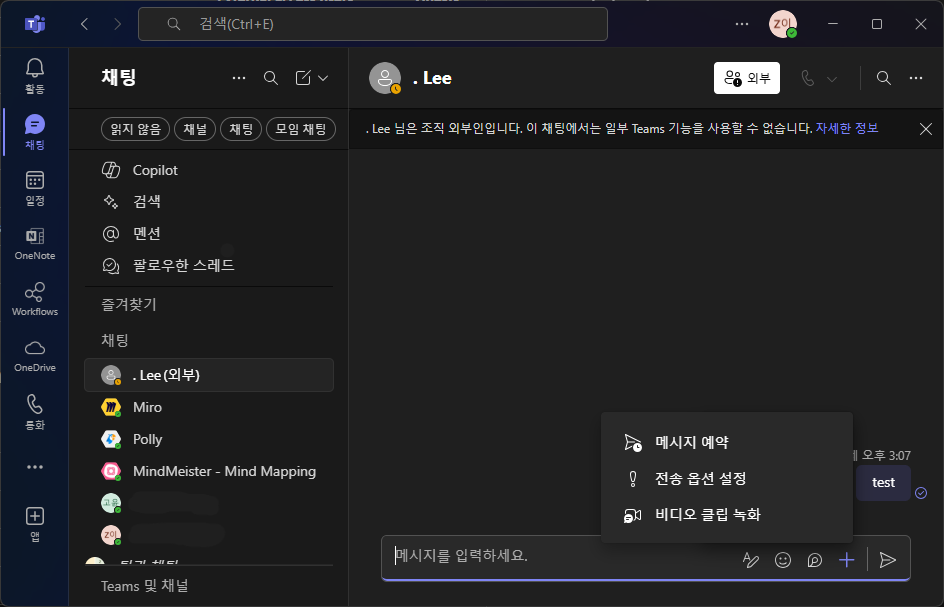Open the Miro chat
The height and width of the screenshot is (607, 944).
tap(209, 407)
